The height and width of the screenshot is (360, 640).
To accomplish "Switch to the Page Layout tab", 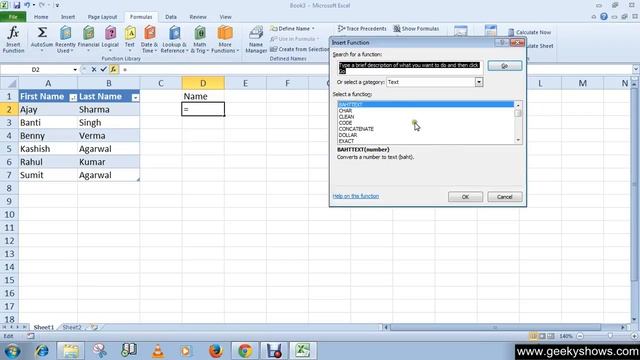I will coord(102,17).
